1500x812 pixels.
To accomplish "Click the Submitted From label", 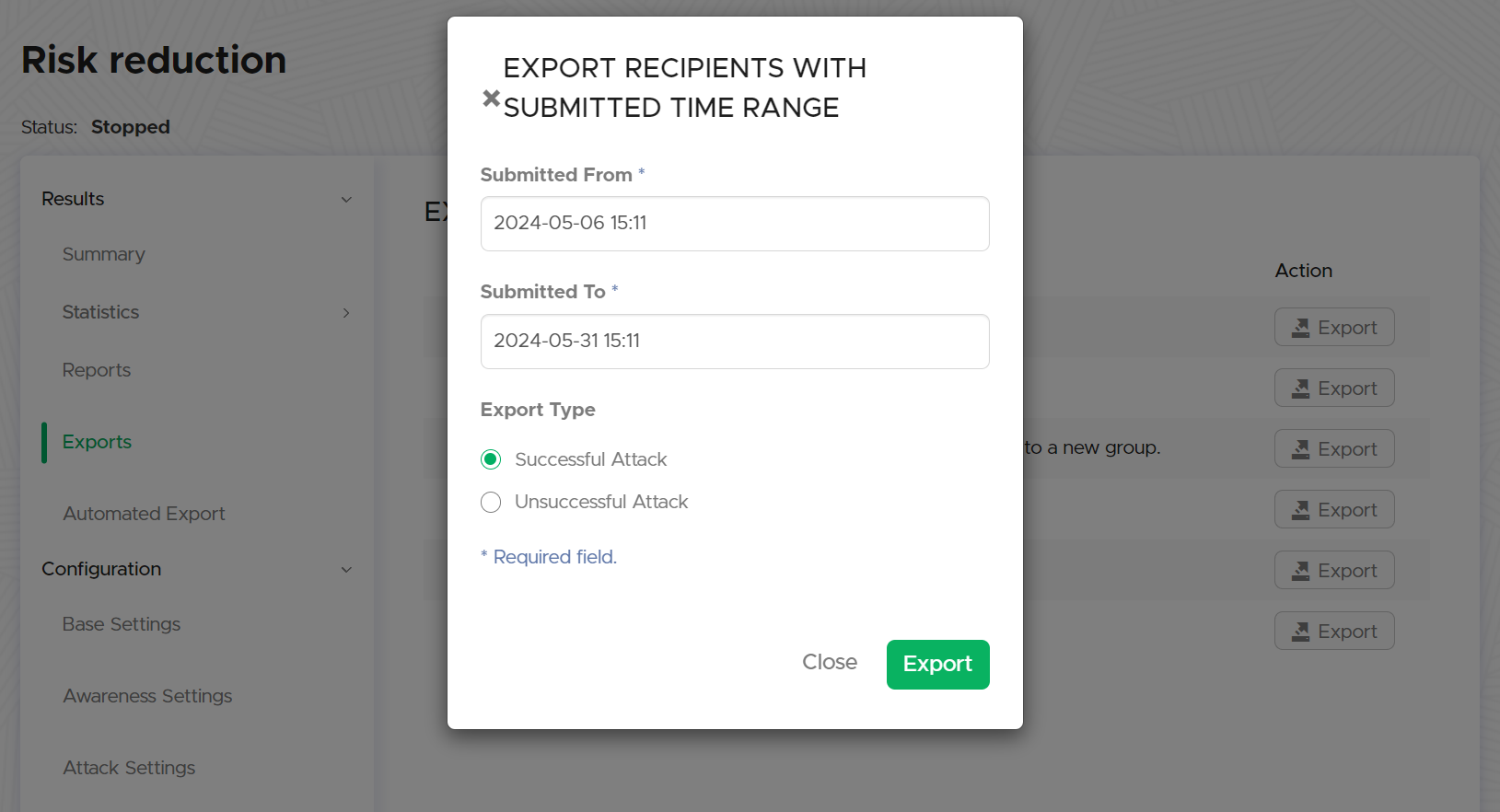I will click(x=556, y=175).
